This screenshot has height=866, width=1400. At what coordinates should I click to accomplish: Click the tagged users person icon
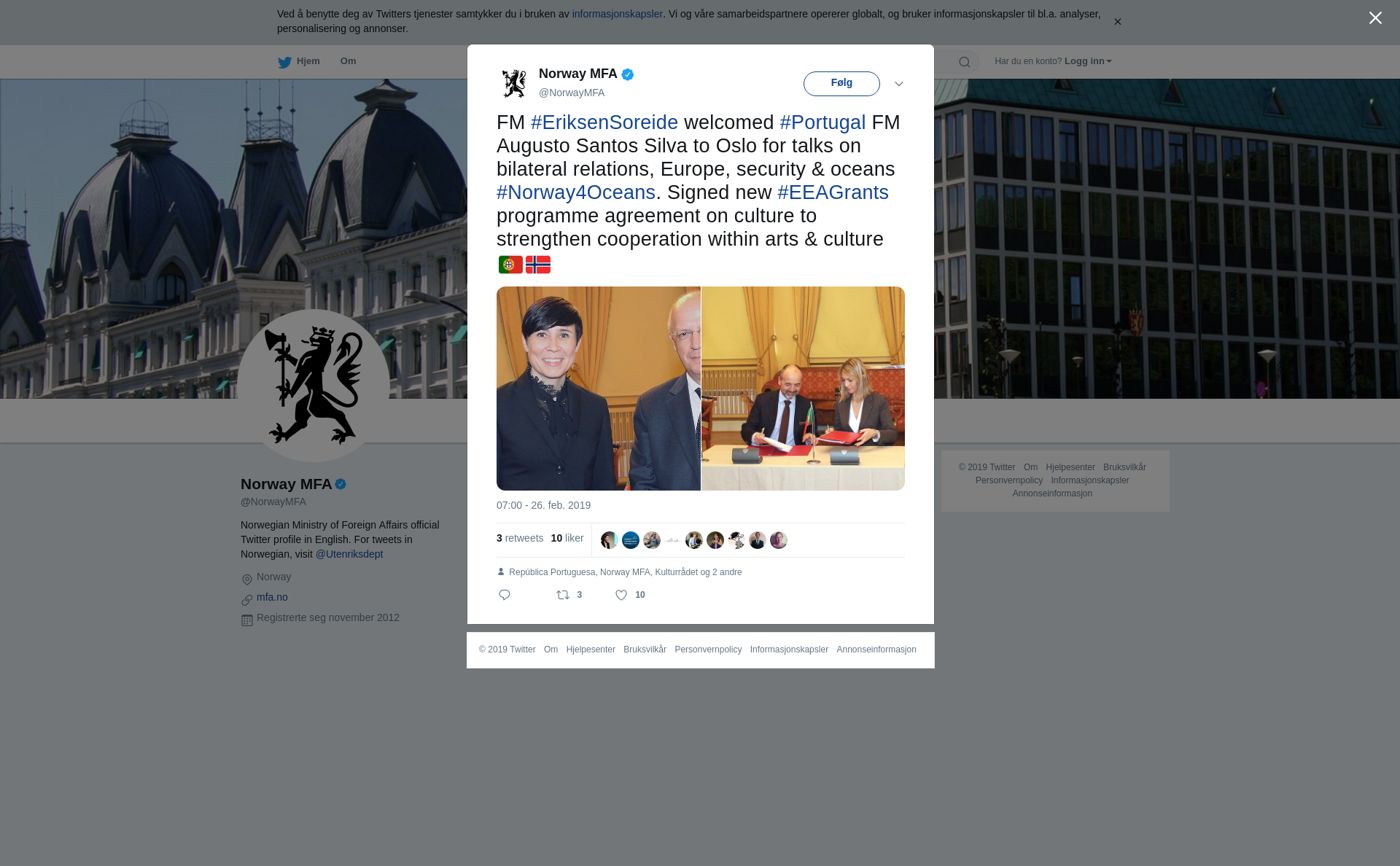pos(501,572)
